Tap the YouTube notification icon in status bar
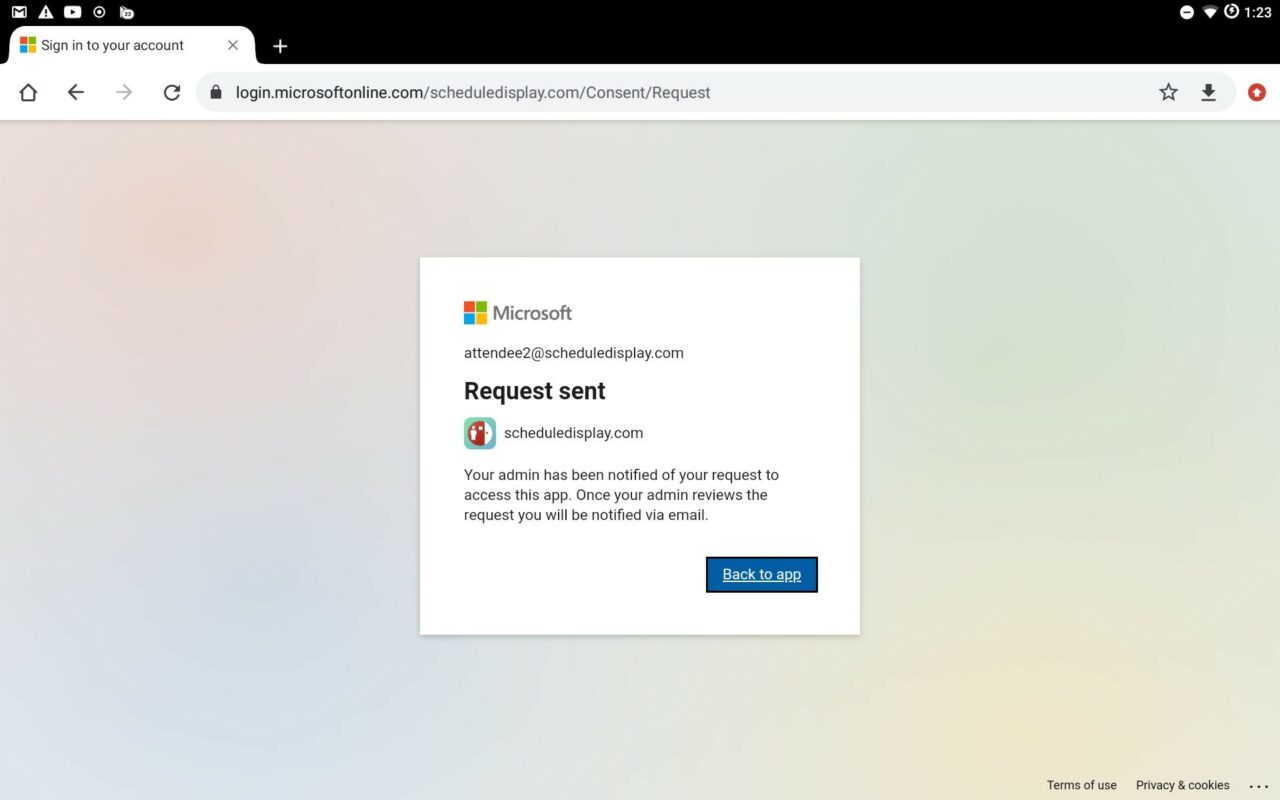The image size is (1280, 800). (72, 12)
